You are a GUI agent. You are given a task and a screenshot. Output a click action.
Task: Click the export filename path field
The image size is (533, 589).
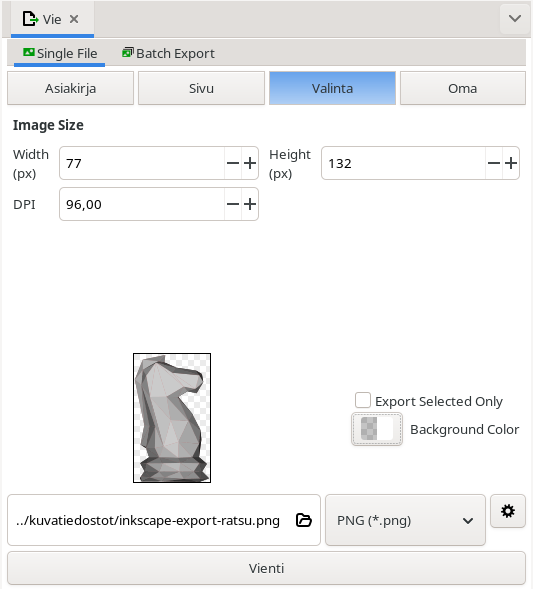[x=164, y=520]
